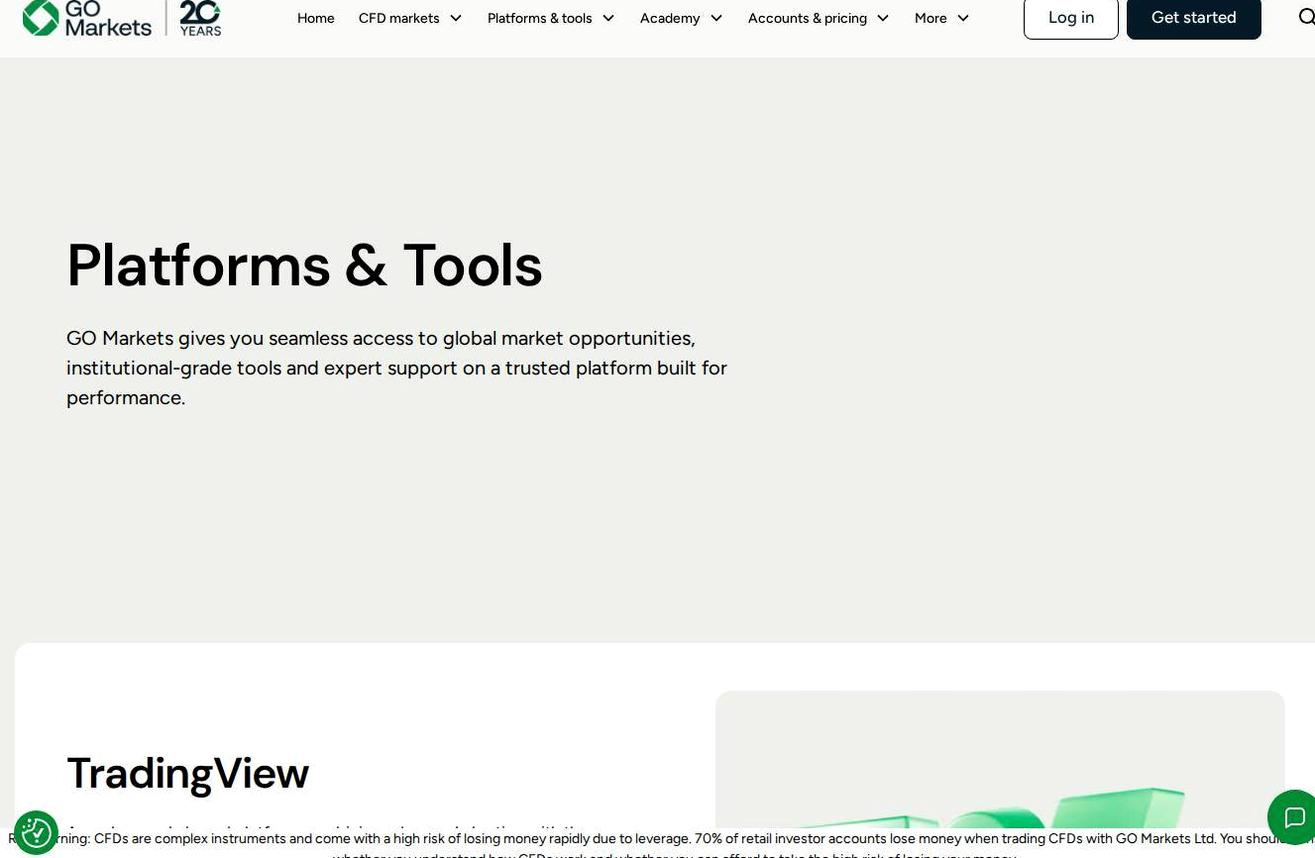This screenshot has width=1315, height=858.
Task: Open the live chat bubble icon
Action: tap(1293, 817)
